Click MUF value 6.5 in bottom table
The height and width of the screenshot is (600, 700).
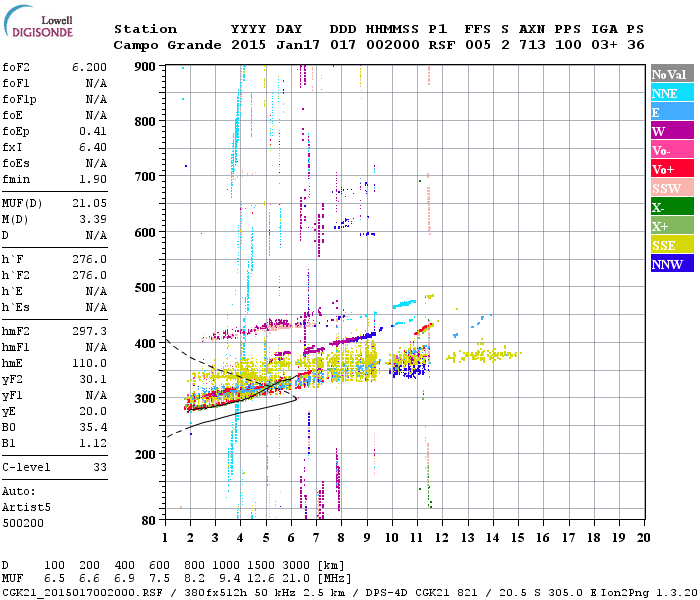click(54, 579)
